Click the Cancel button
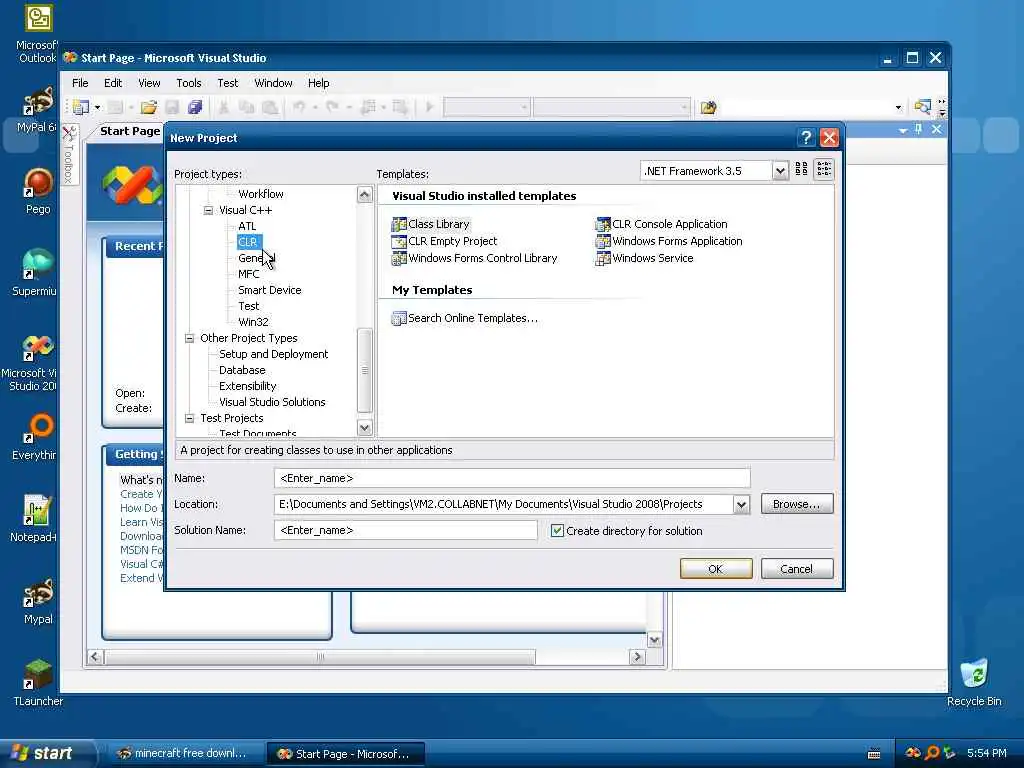1024x768 pixels. pyautogui.click(x=797, y=569)
